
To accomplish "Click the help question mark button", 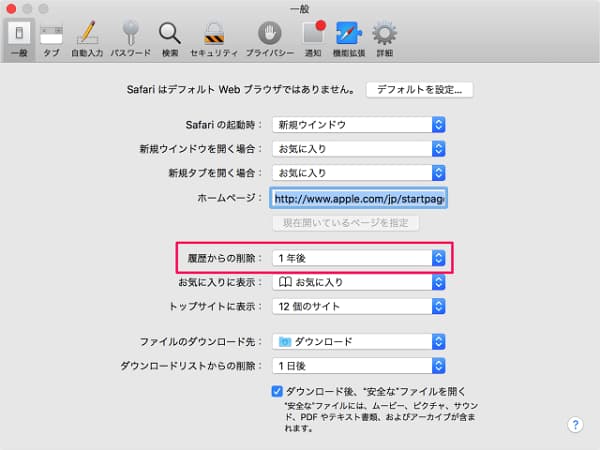I will coord(575,425).
